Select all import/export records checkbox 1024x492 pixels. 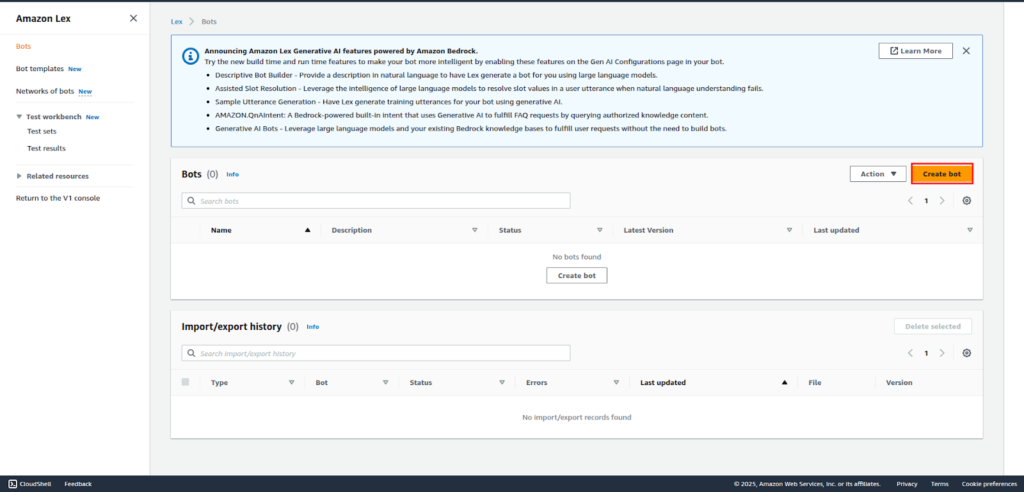coord(185,382)
